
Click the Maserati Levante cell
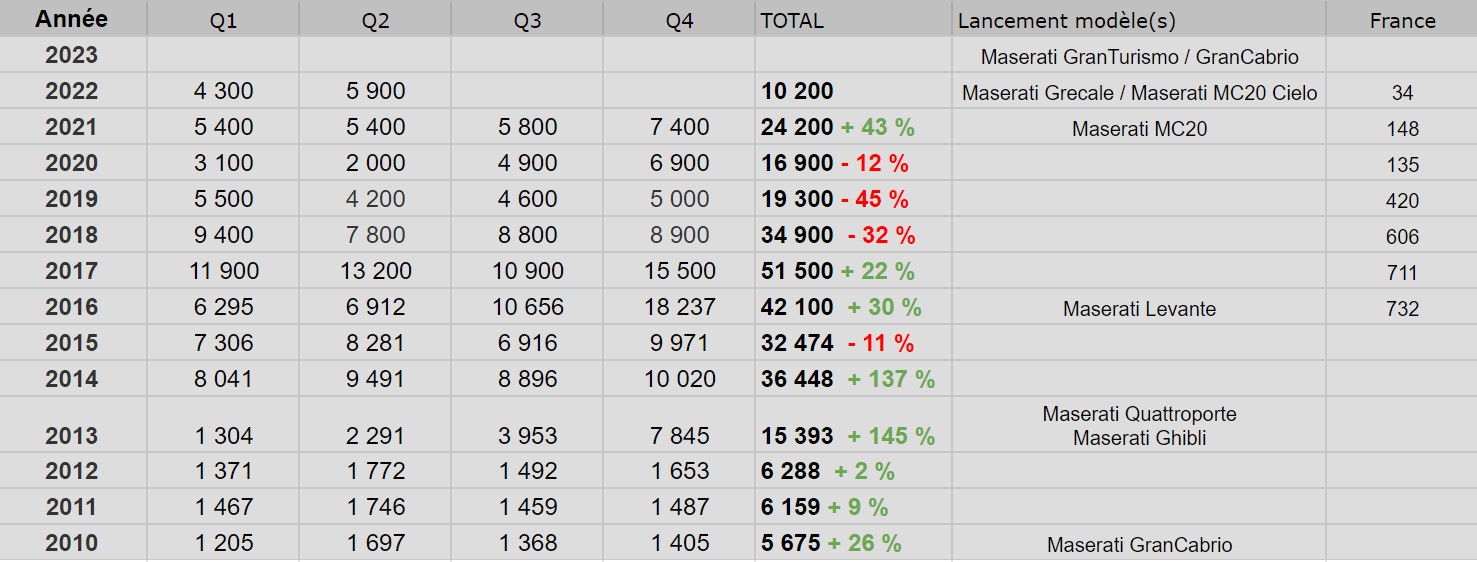point(1139,309)
